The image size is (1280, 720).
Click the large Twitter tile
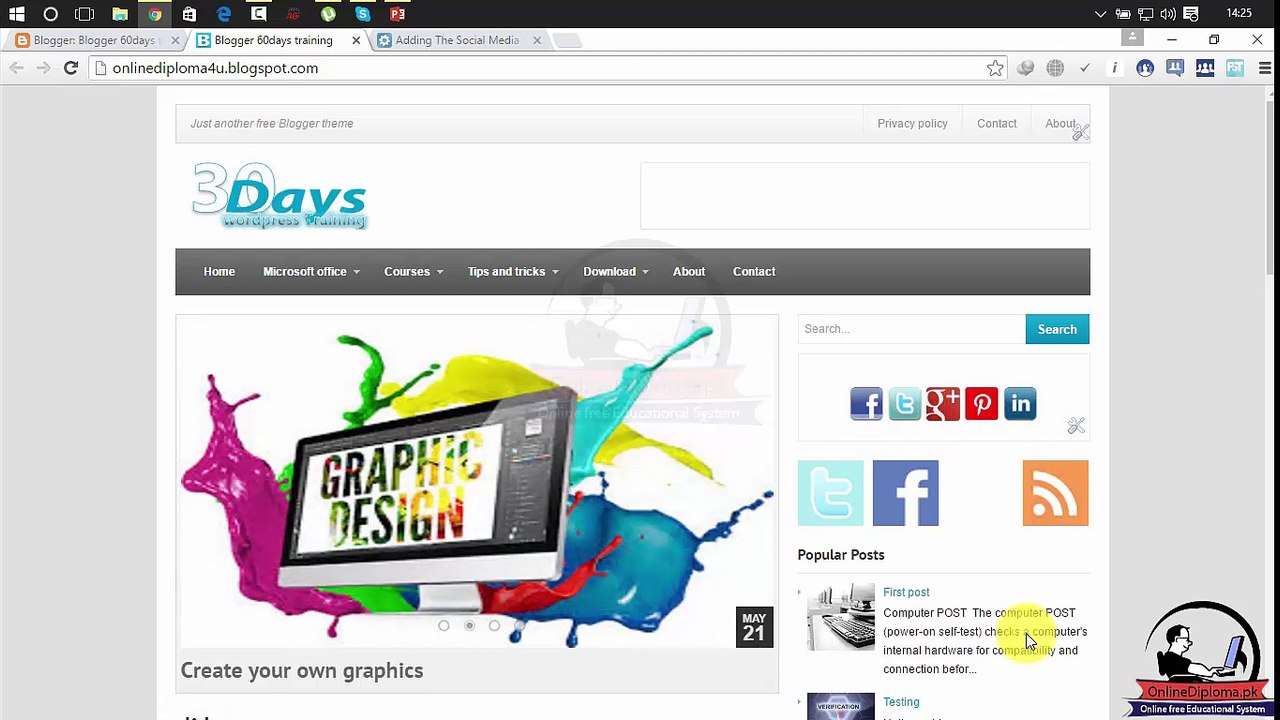point(830,493)
